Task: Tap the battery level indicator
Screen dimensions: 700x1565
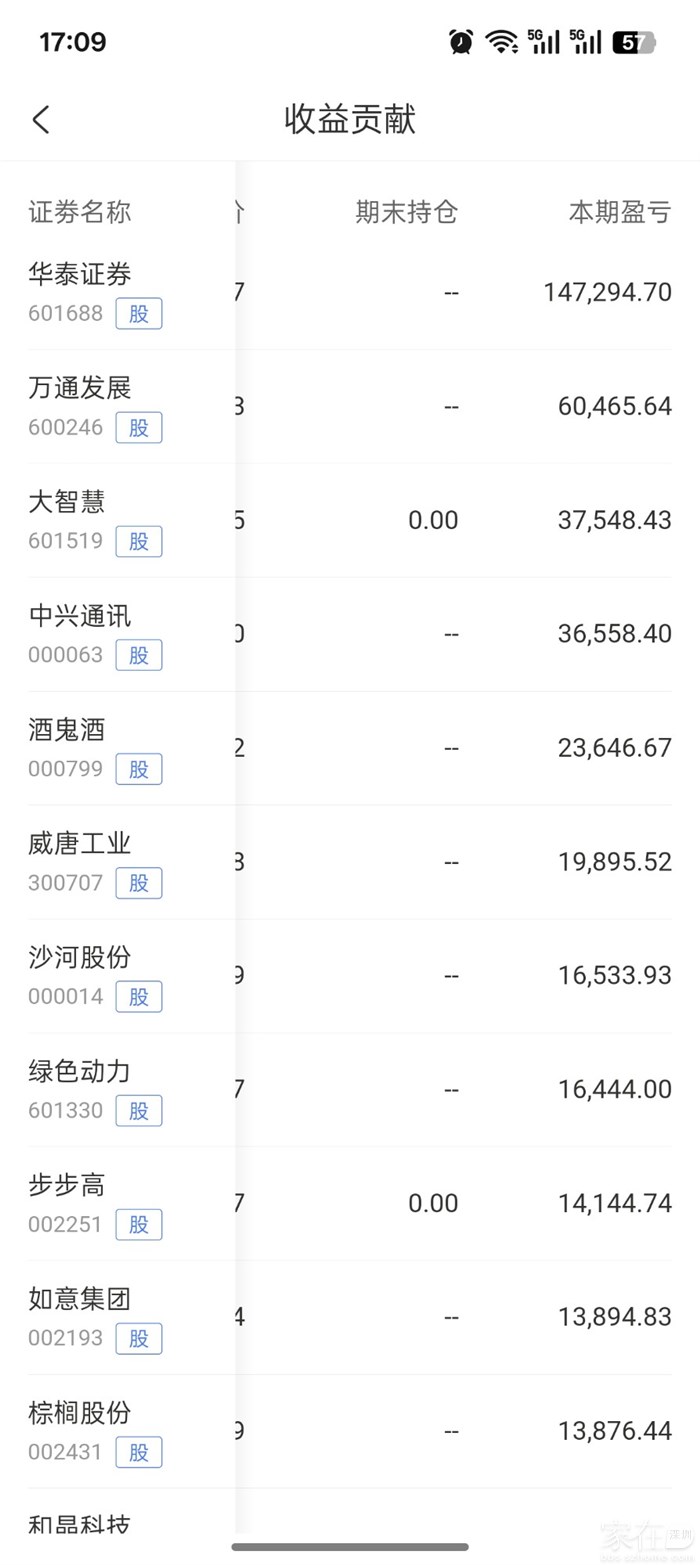Action: coord(633,42)
